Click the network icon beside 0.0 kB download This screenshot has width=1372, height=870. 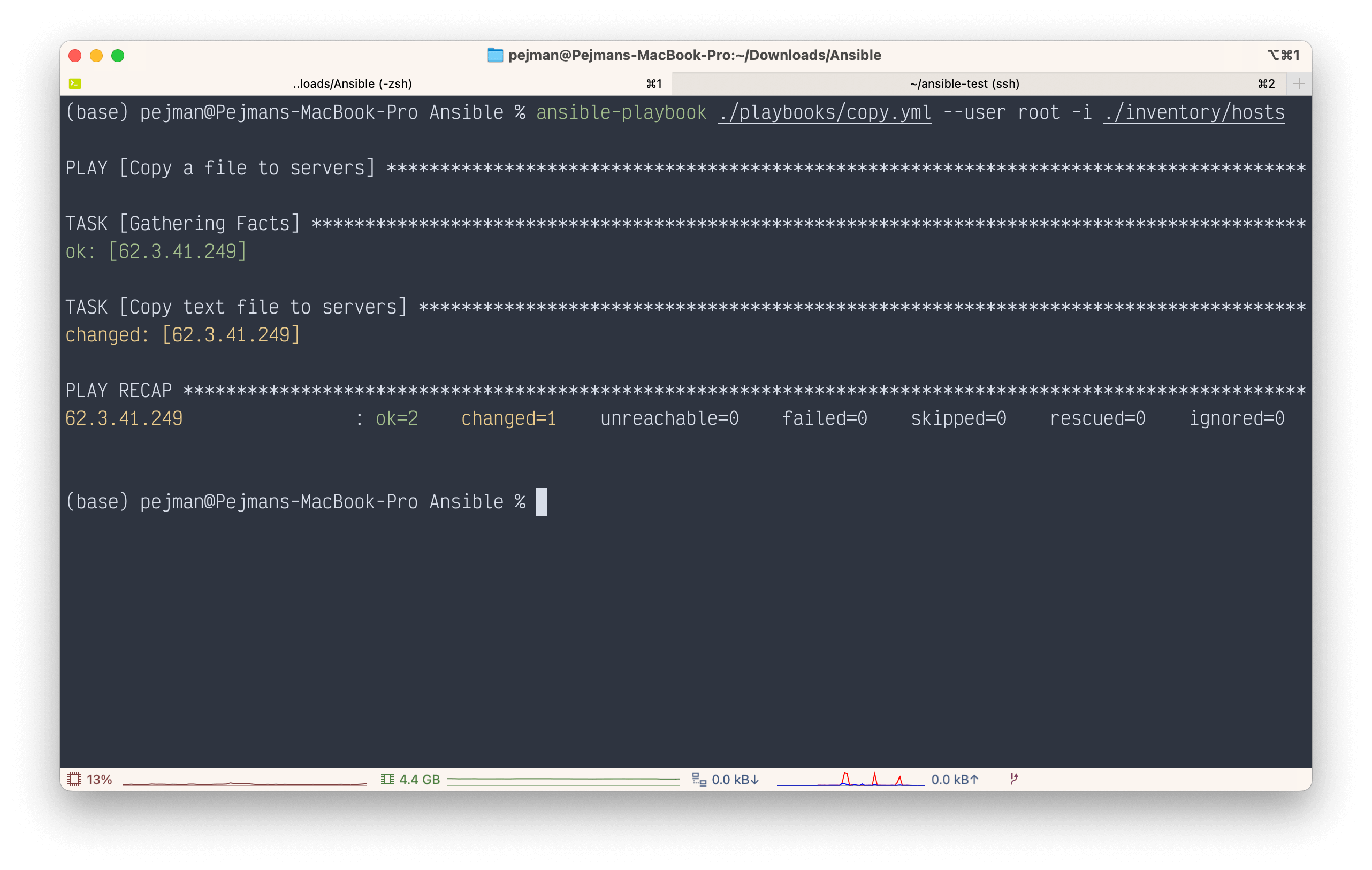[x=699, y=779]
